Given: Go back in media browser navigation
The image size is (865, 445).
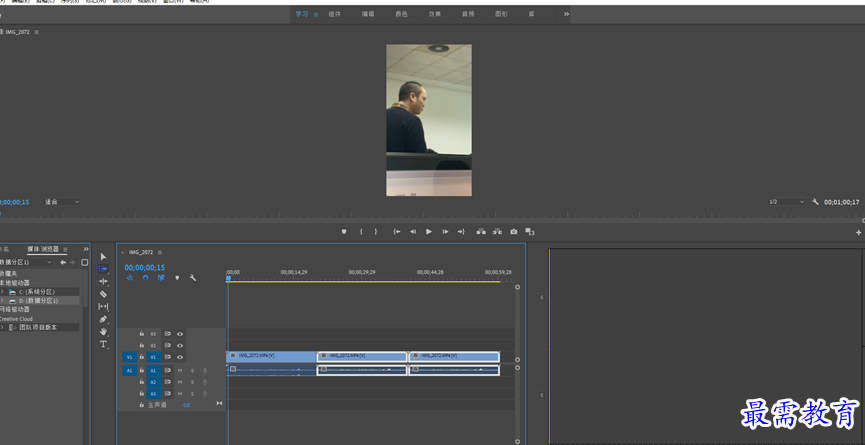Looking at the screenshot, I should coord(63,262).
